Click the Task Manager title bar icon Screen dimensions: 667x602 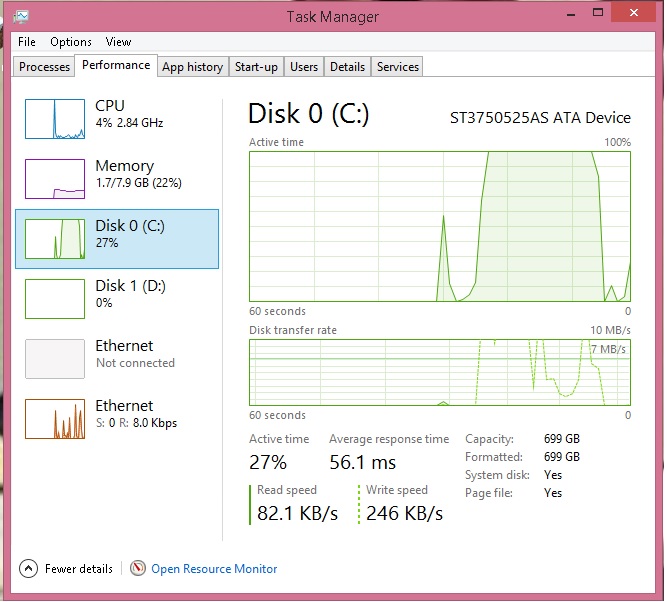(x=21, y=17)
